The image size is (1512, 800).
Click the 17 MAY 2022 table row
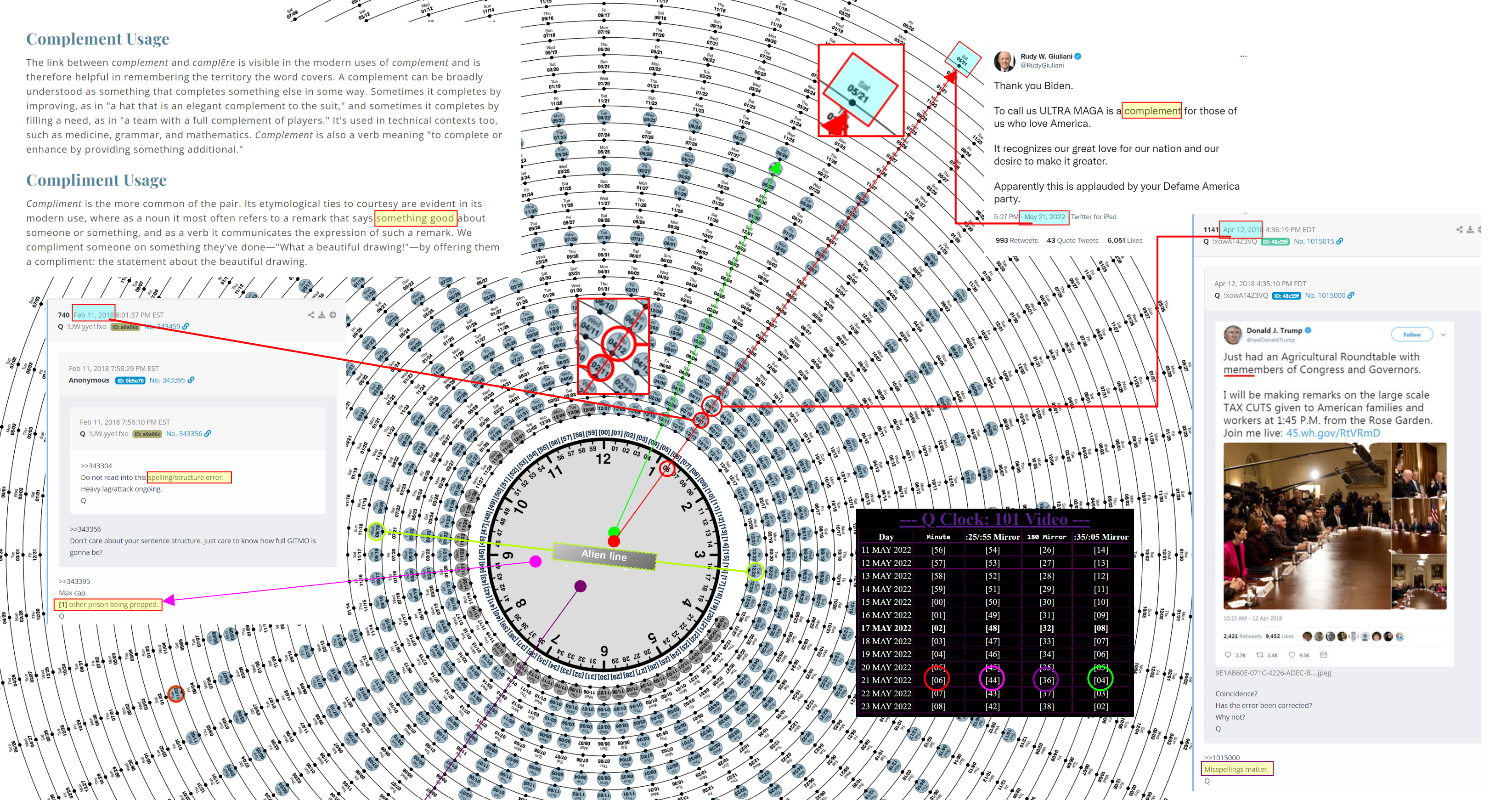click(x=994, y=628)
